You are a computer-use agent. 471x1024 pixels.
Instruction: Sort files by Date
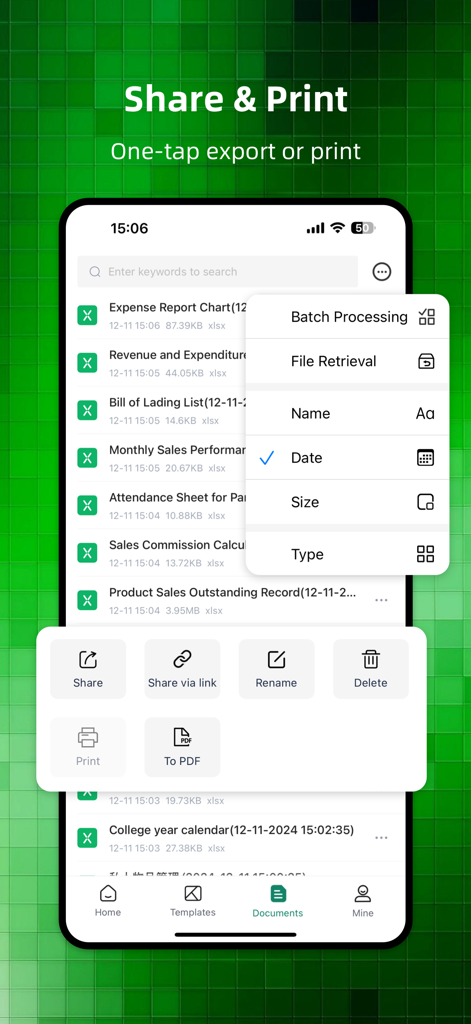click(x=348, y=458)
